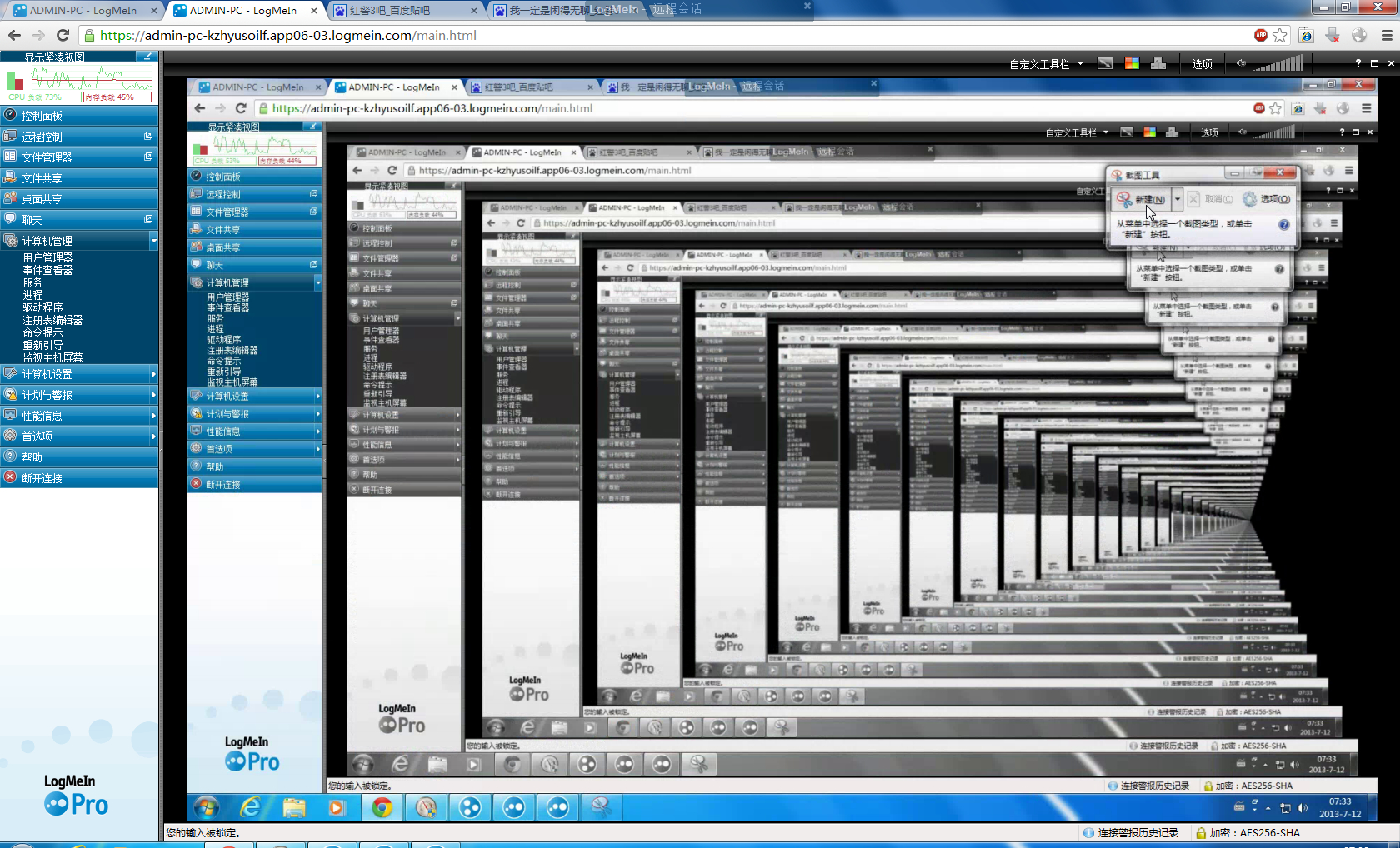Image resolution: width=1400 pixels, height=848 pixels.
Task: Select 桌面共享 in outer sidebar
Action: point(79,198)
